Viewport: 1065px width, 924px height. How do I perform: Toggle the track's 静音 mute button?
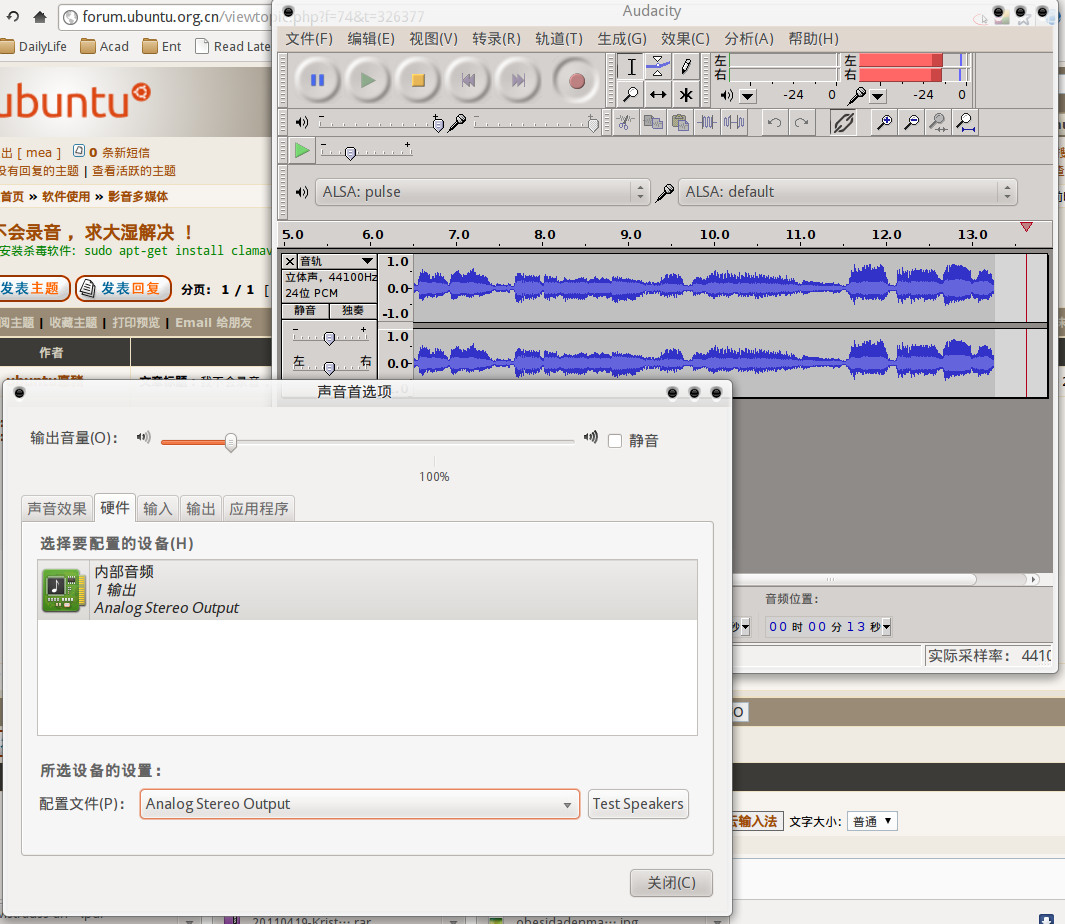tap(305, 310)
